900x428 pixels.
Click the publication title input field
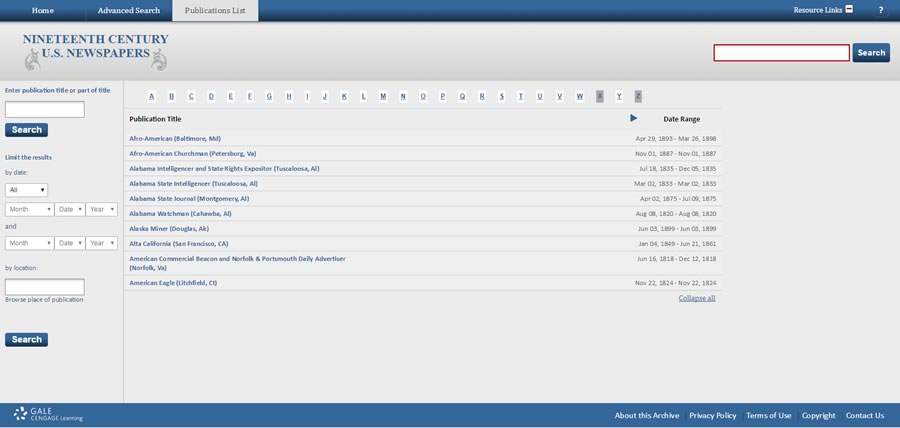coord(45,110)
